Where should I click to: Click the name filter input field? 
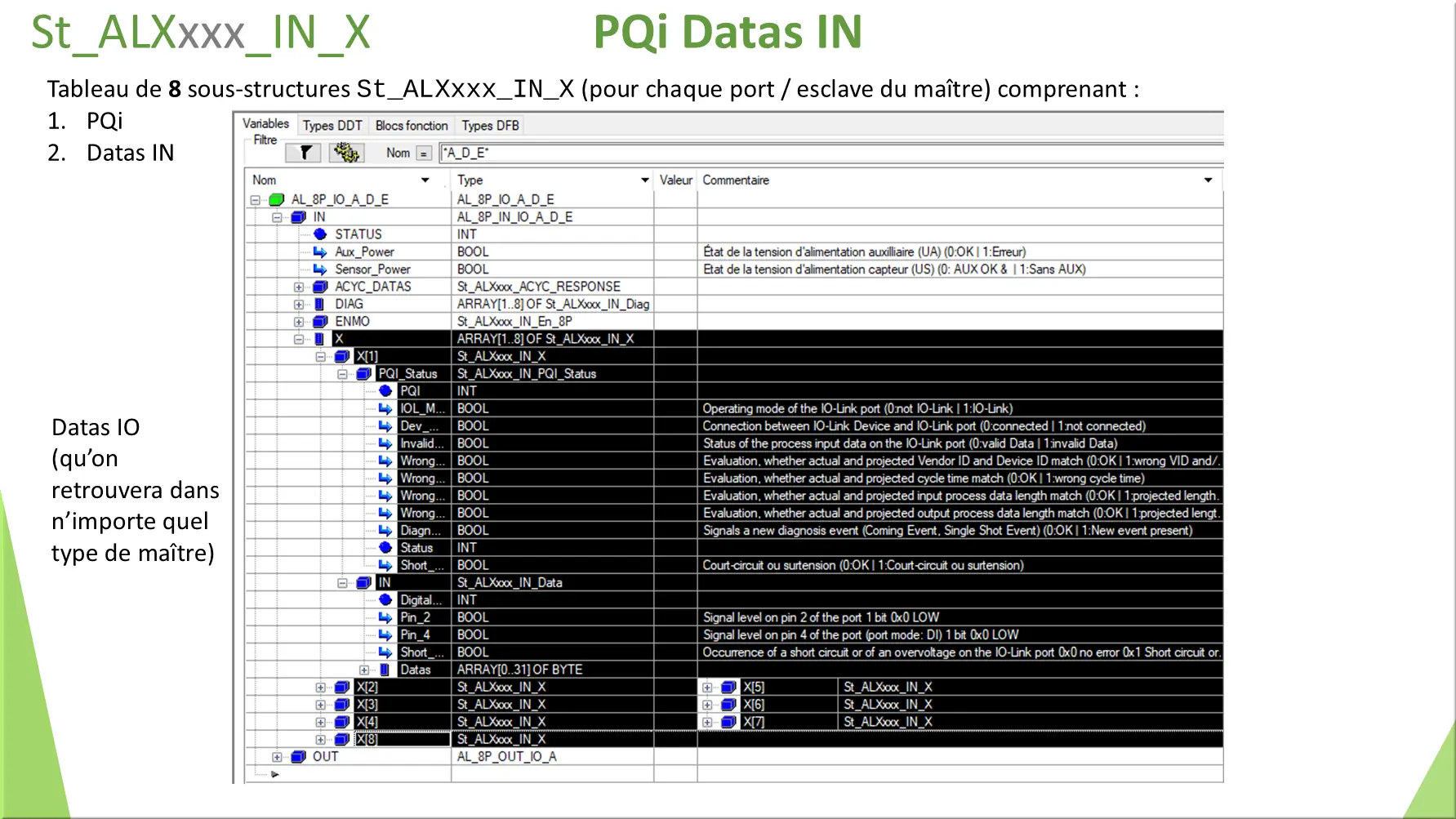(x=830, y=153)
